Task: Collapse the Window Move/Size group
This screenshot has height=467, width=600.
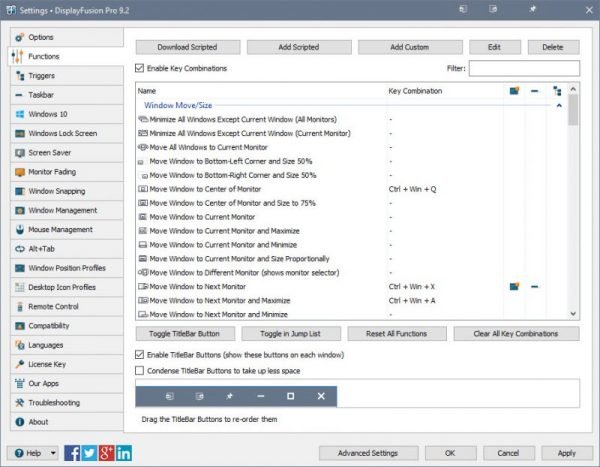Action: [x=559, y=105]
